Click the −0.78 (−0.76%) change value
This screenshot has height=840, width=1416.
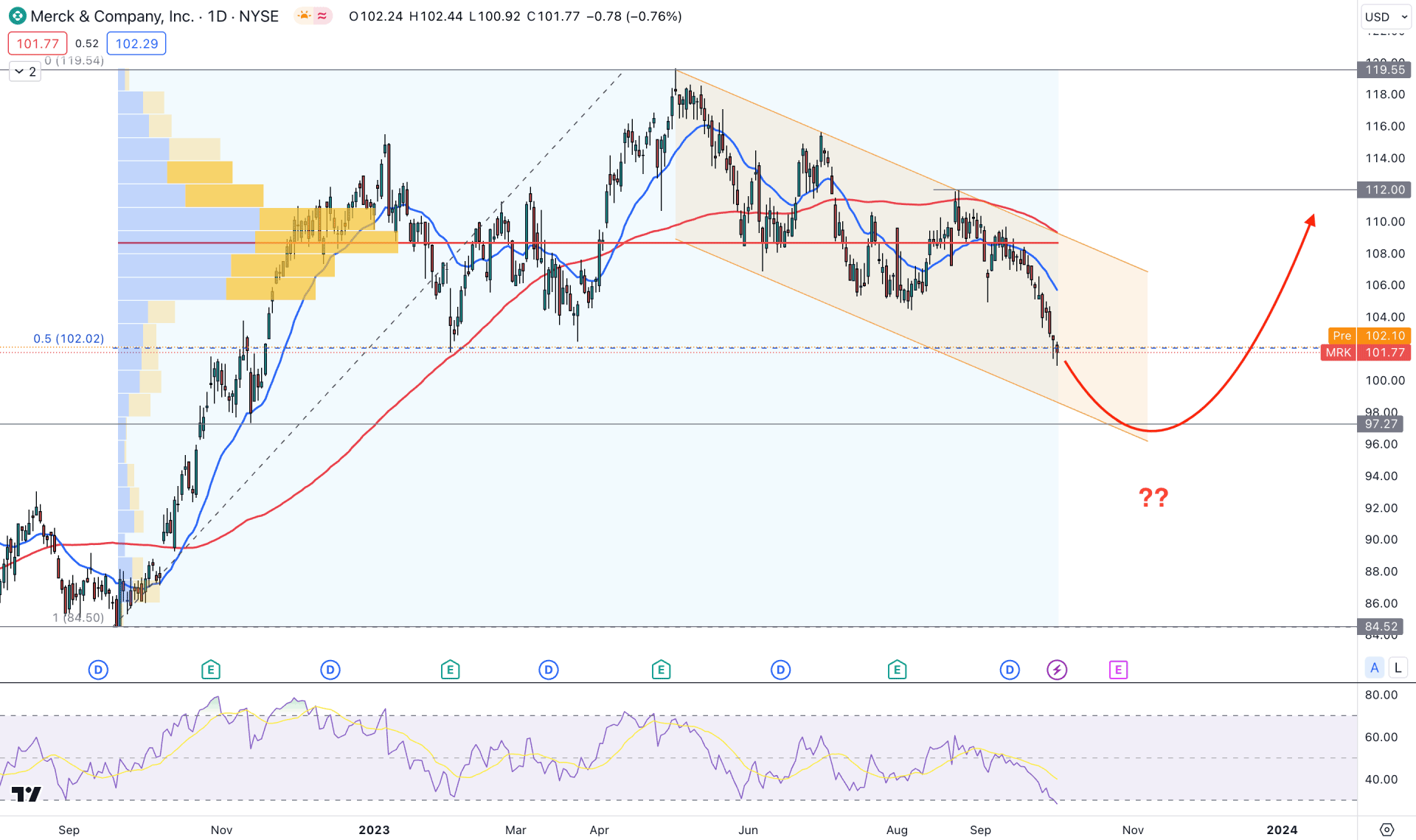click(x=634, y=16)
